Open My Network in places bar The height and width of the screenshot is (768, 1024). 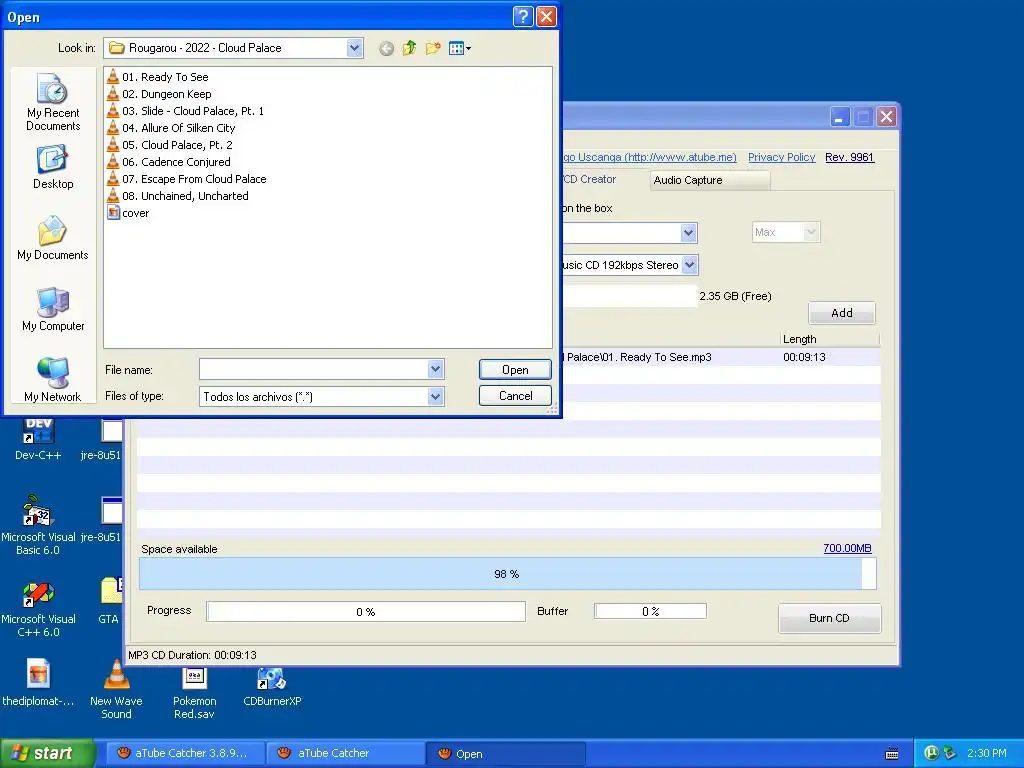53,380
